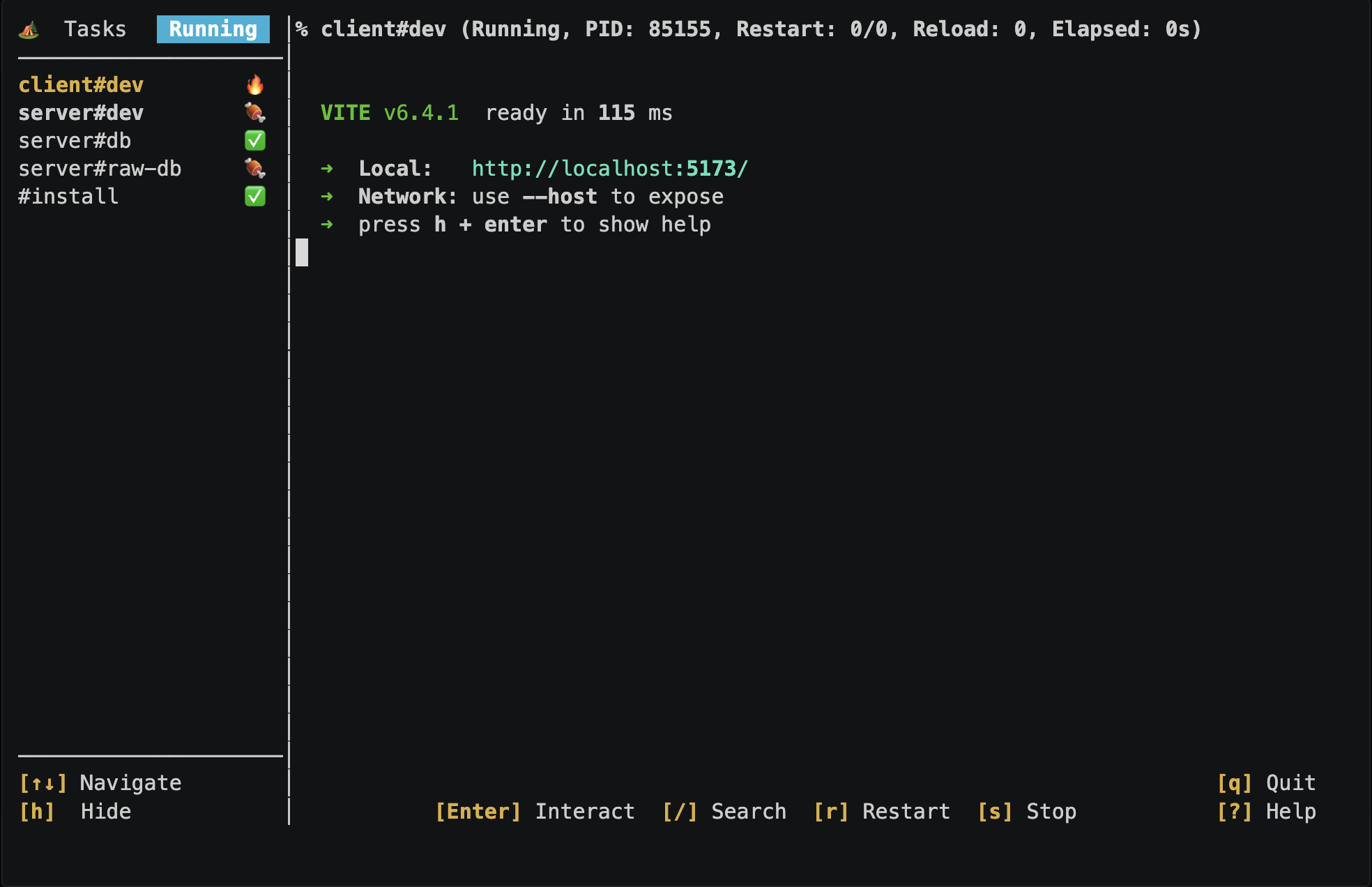
Task: Click the meat icon beside server#dev
Action: point(255,112)
